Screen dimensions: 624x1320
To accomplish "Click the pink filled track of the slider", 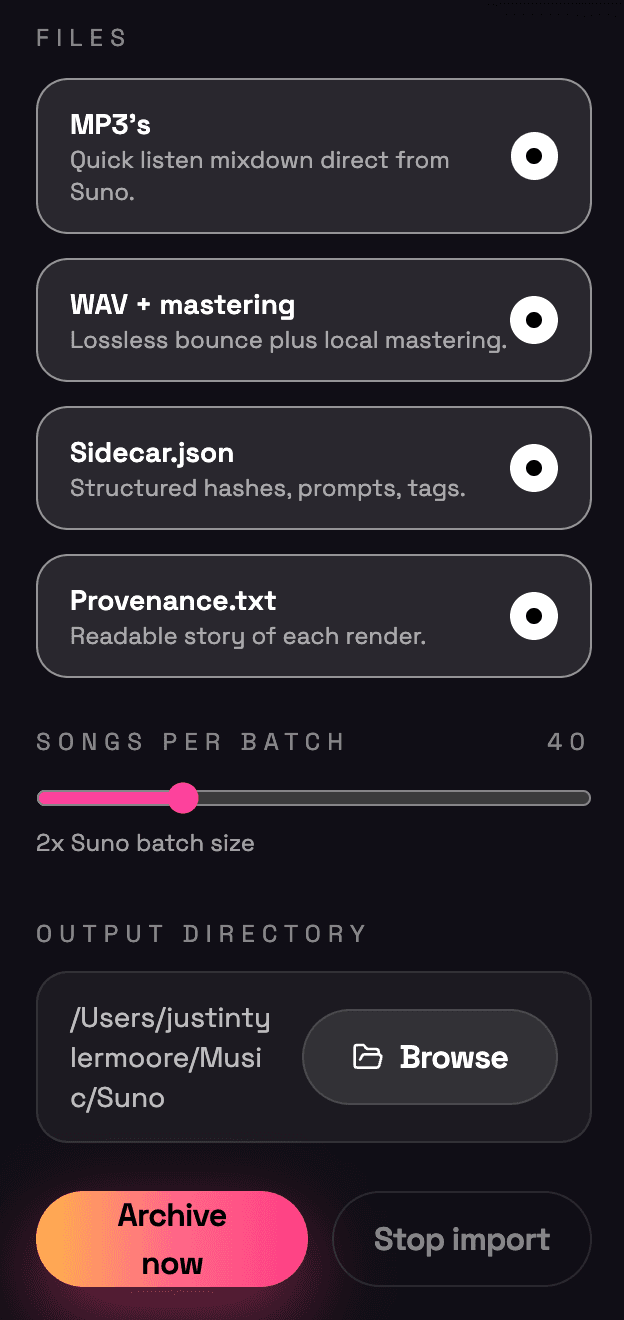I will [x=110, y=798].
